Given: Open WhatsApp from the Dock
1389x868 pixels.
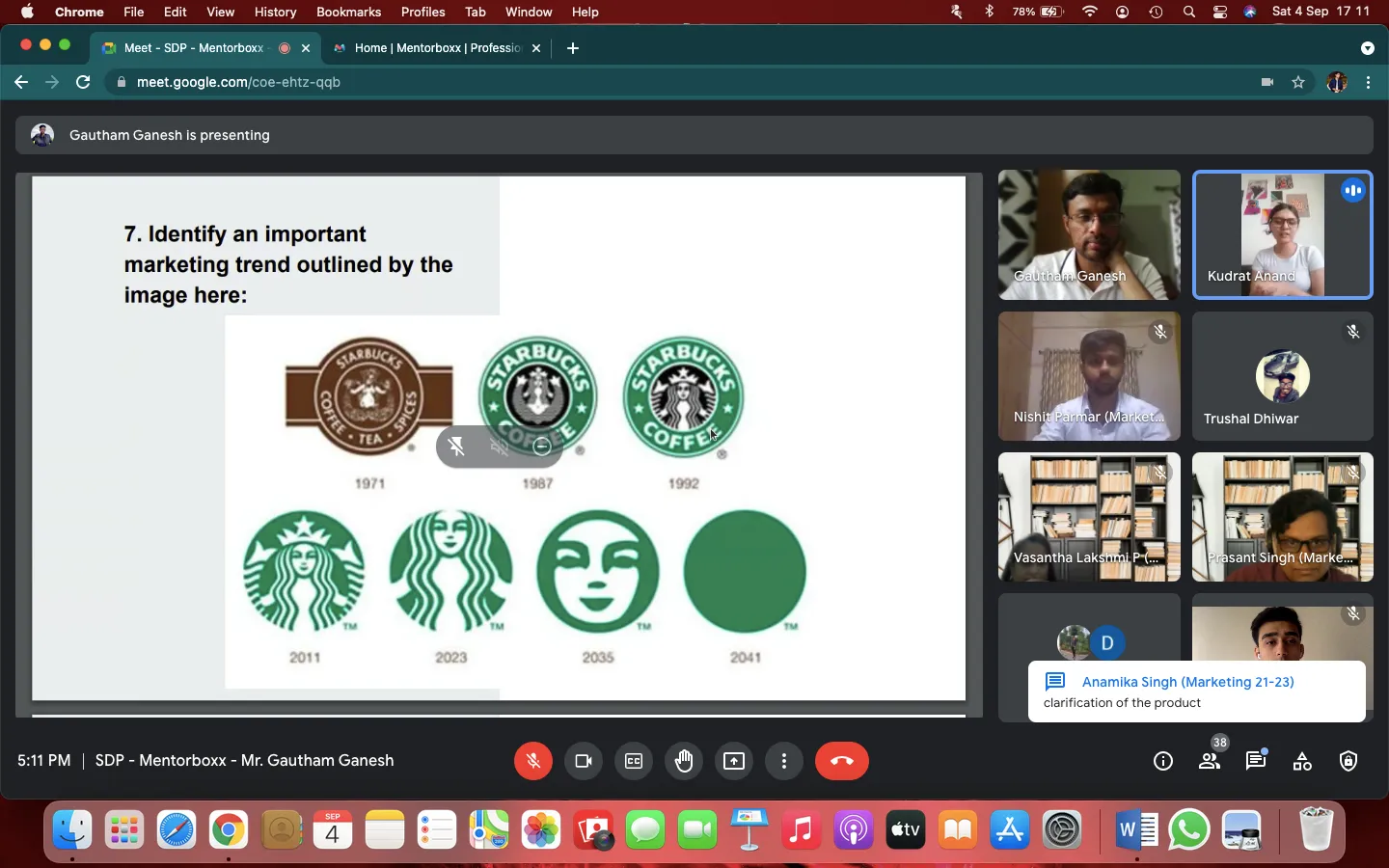Looking at the screenshot, I should pos(1189,829).
